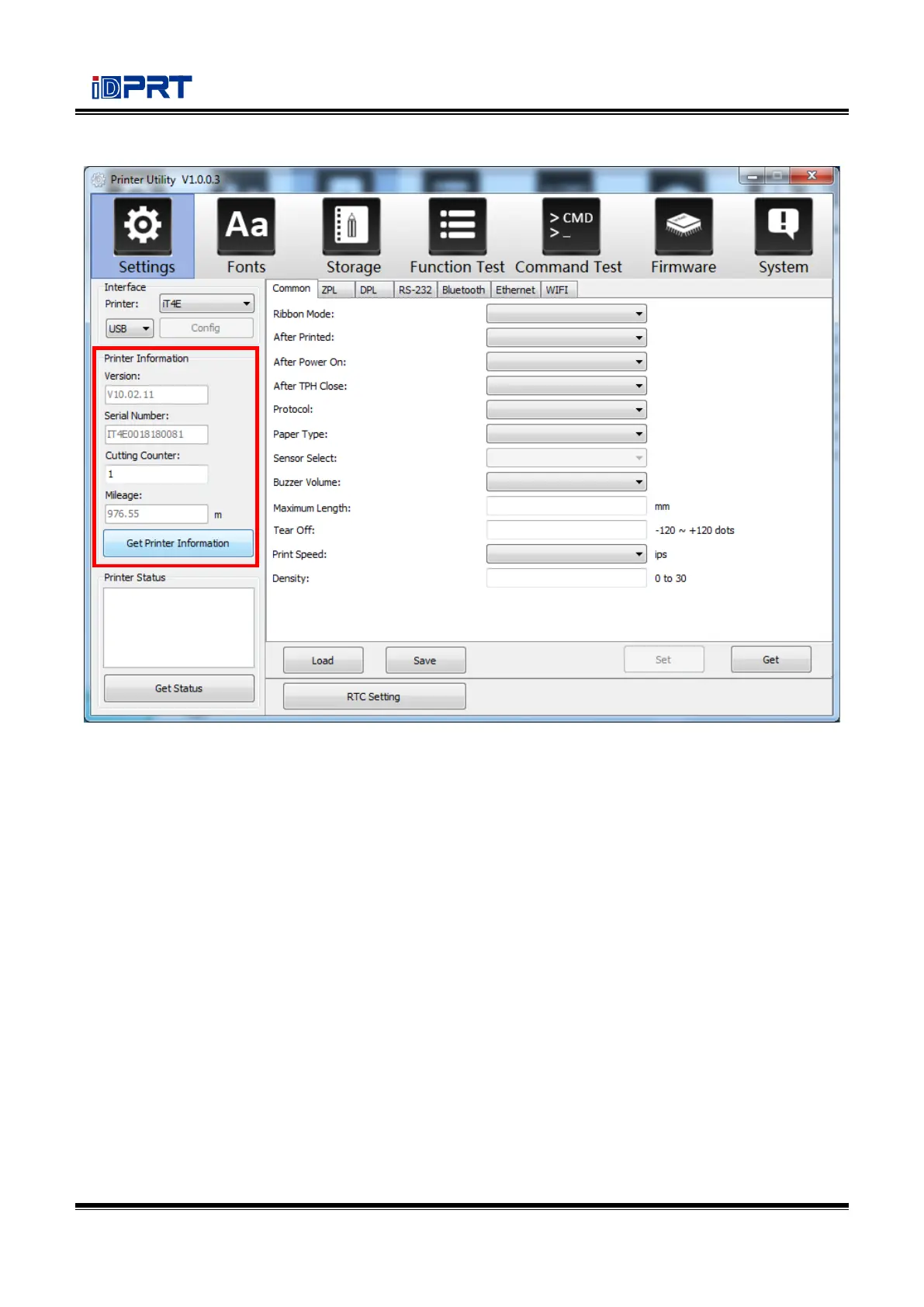Click the Get Status button
This screenshot has width=924, height=1307.
[178, 688]
